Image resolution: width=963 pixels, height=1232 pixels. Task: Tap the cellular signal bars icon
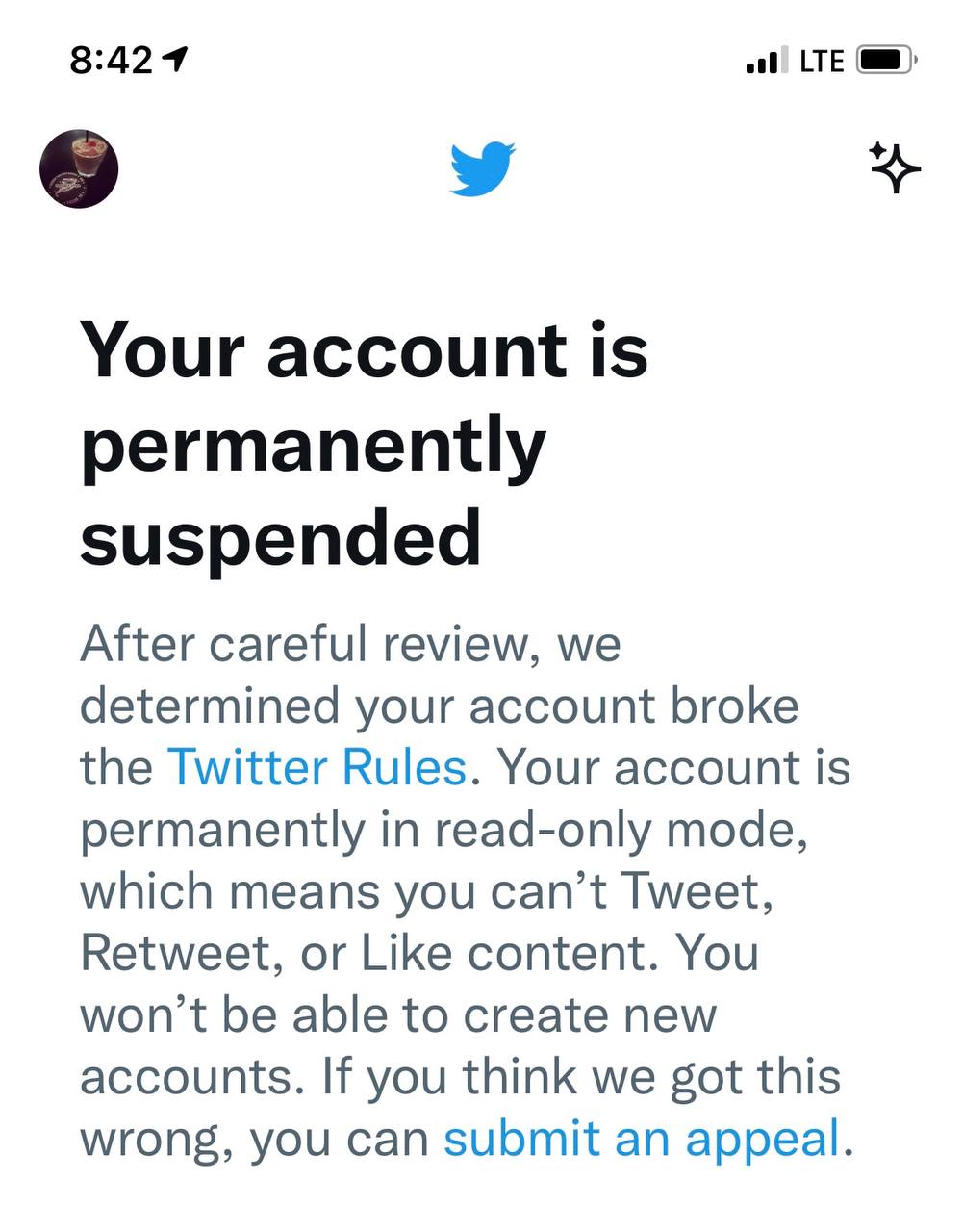[x=767, y=61]
